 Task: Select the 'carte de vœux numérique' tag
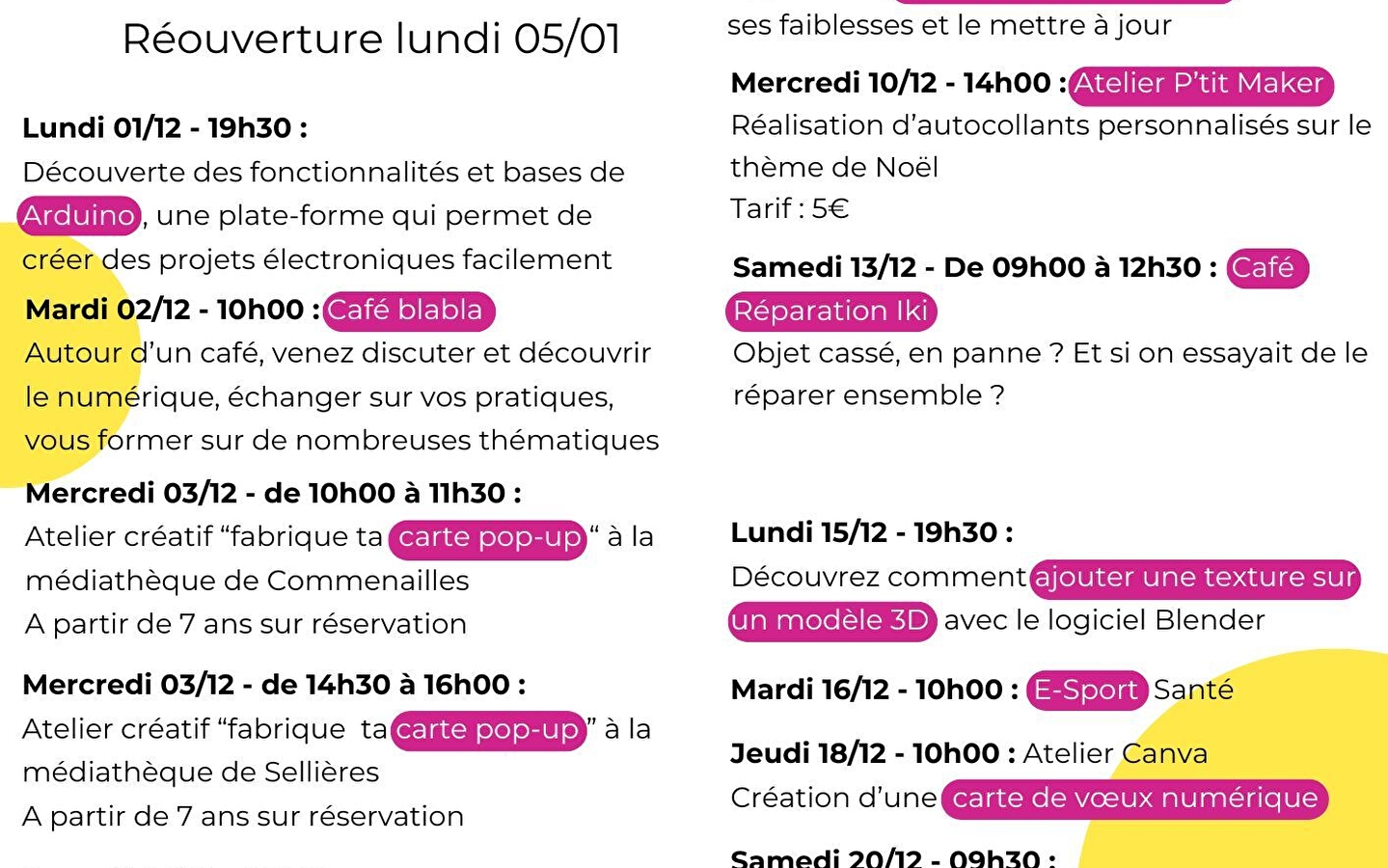coord(1134,799)
